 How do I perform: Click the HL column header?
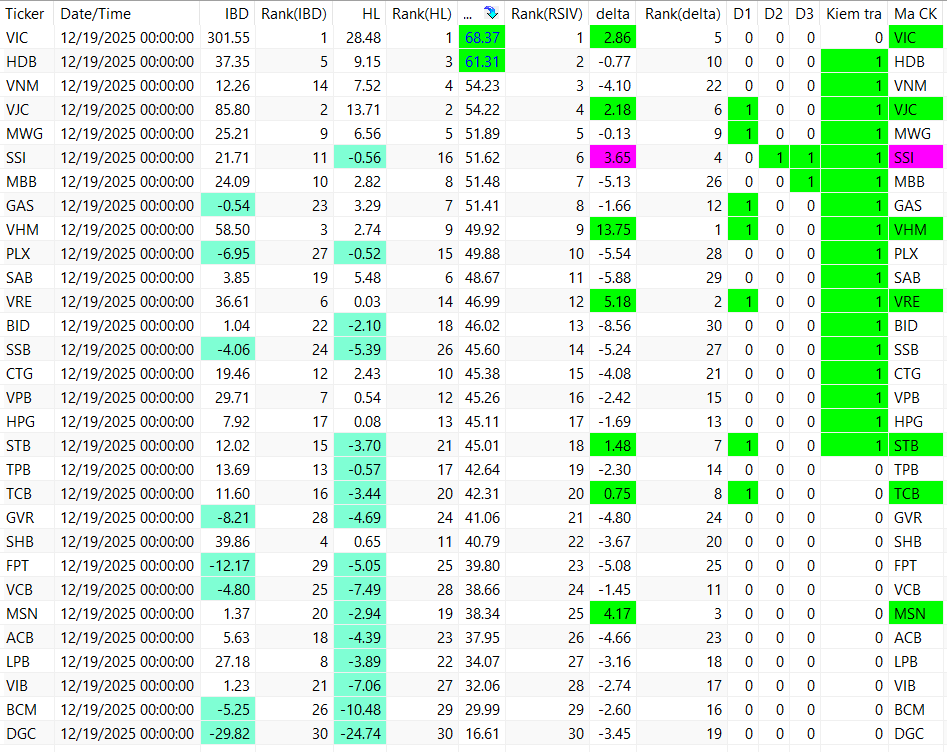(x=371, y=13)
